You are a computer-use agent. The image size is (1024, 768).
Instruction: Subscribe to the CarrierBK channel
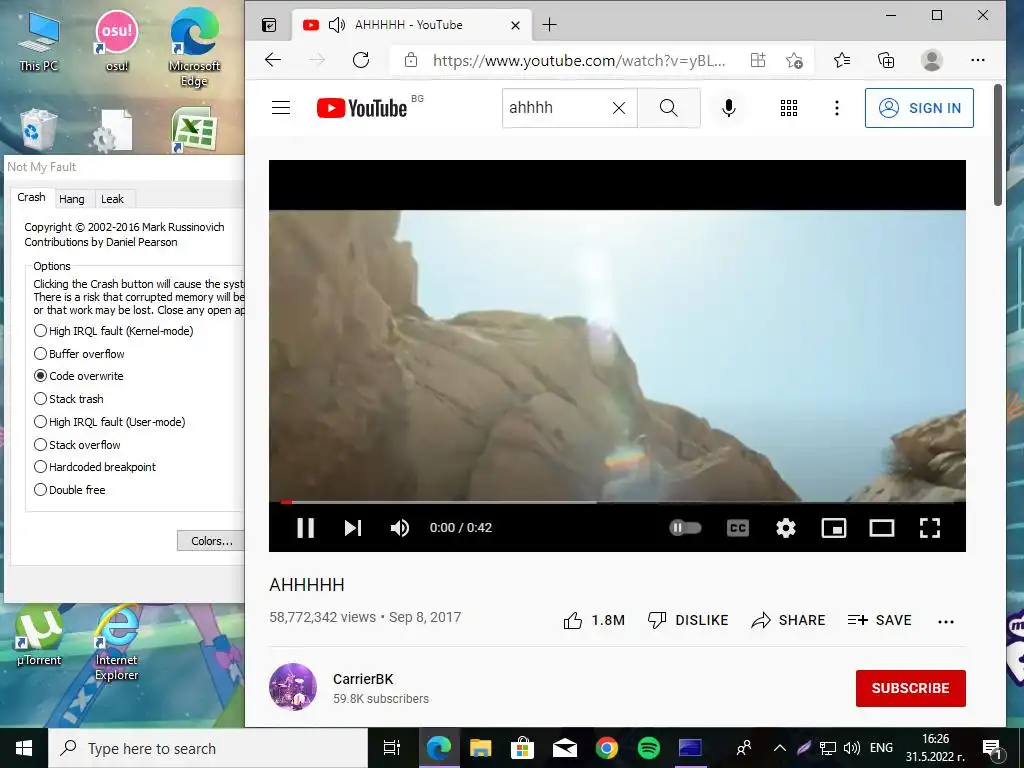(x=910, y=688)
